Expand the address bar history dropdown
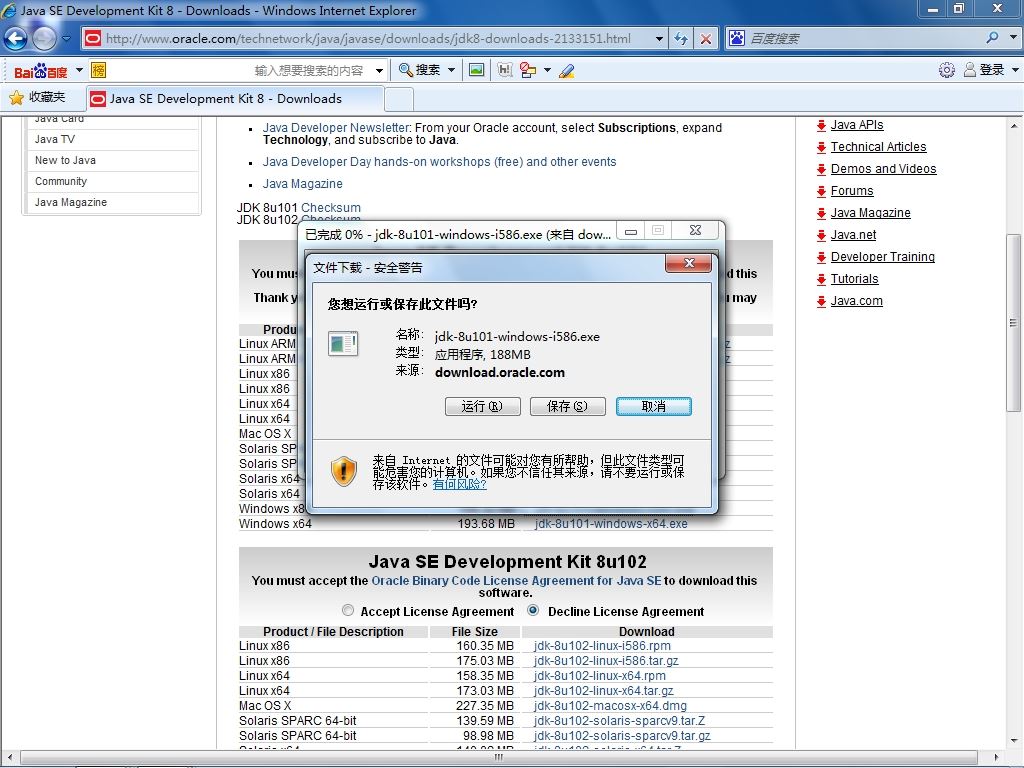Image resolution: width=1024 pixels, height=768 pixels. [659, 39]
